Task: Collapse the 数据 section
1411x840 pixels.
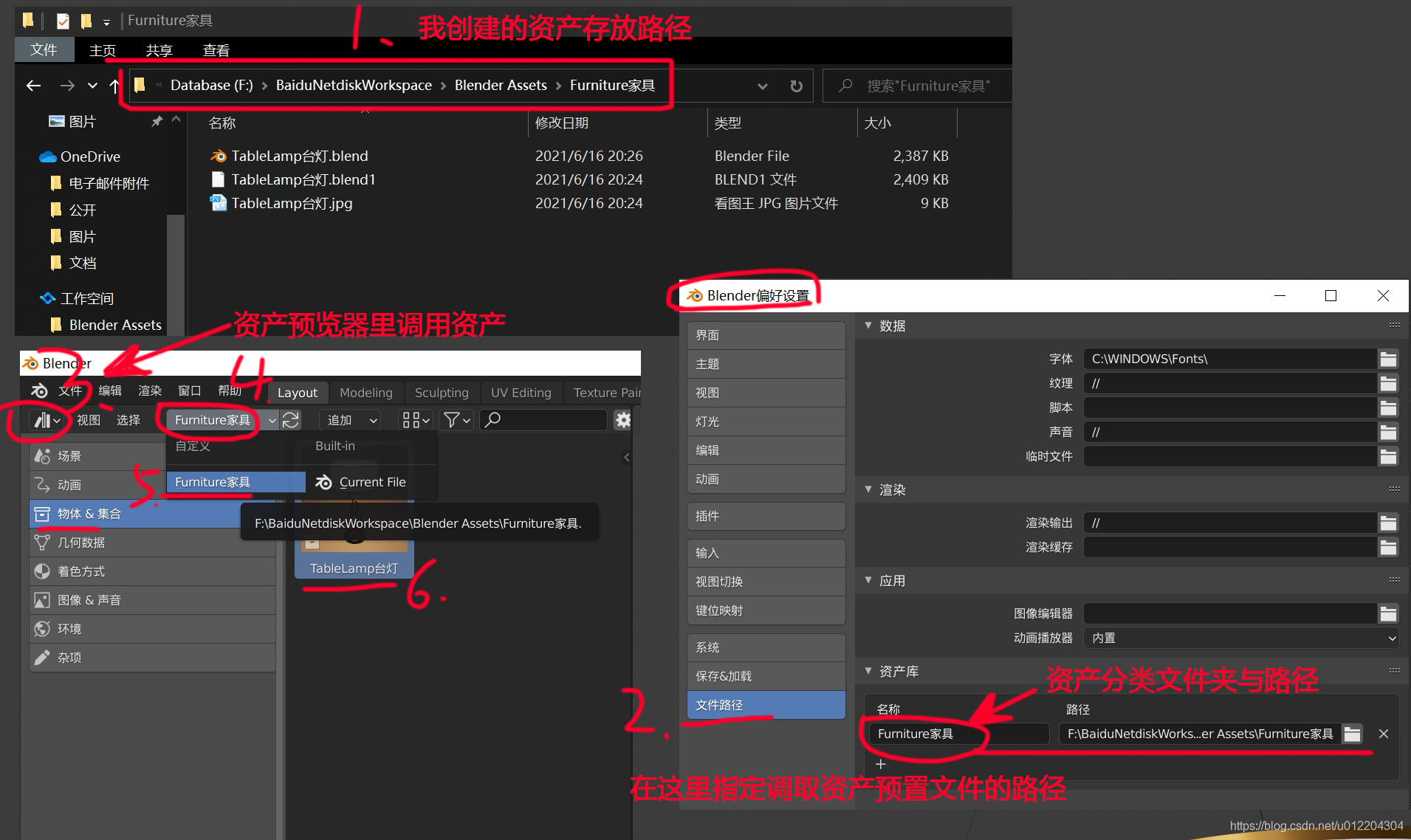Action: (x=868, y=326)
